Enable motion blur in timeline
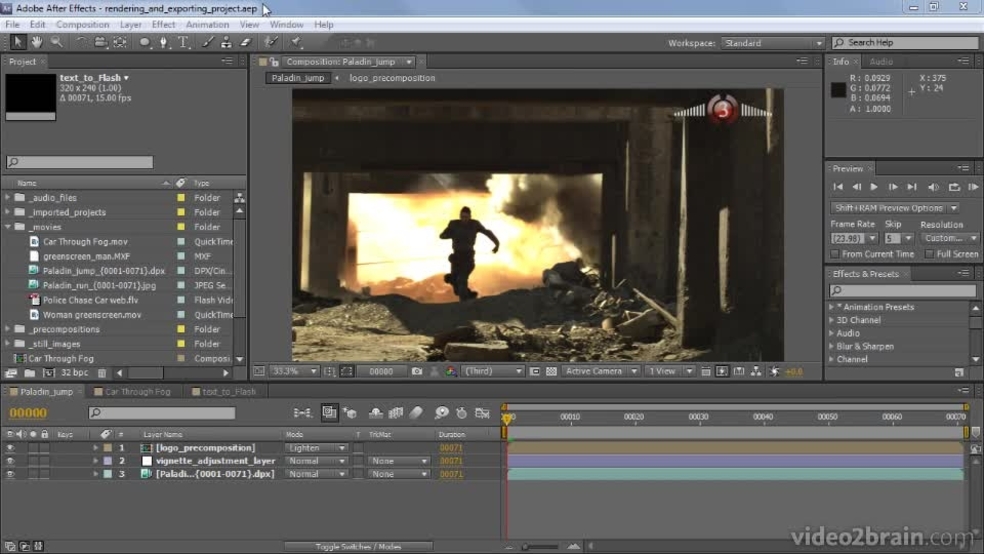Image resolution: width=984 pixels, height=554 pixels. tap(416, 412)
